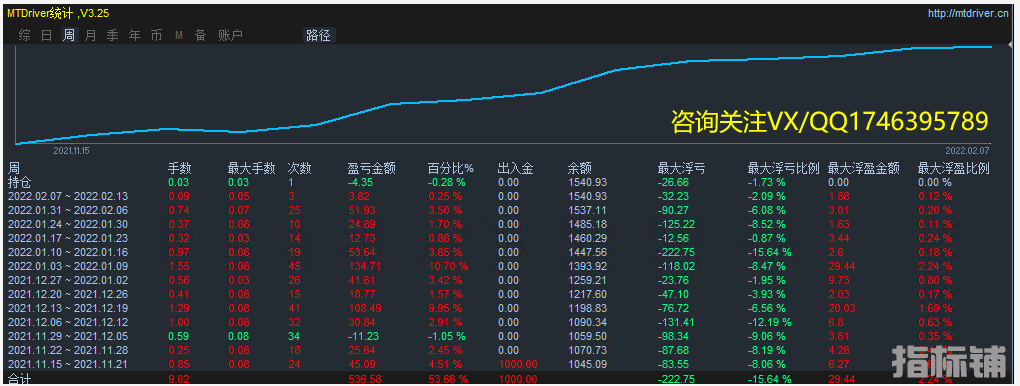The image size is (1020, 386).
Task: Click the 路径 path button
Action: pyautogui.click(x=318, y=36)
